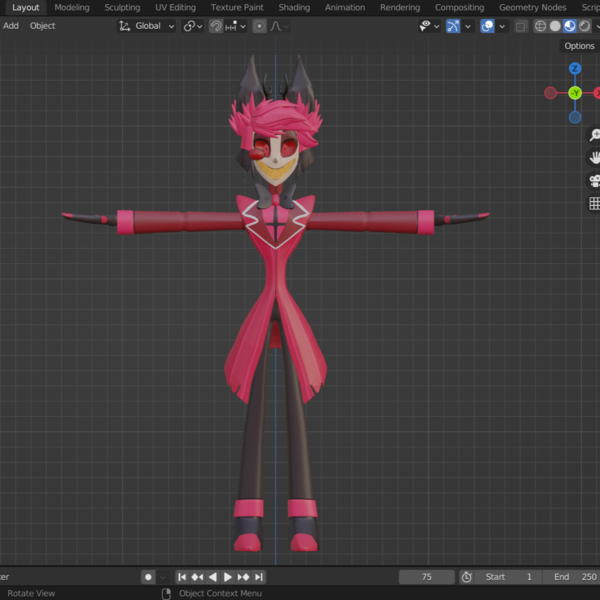This screenshot has width=600, height=600.
Task: Click the pan view hand icon
Action: (594, 158)
